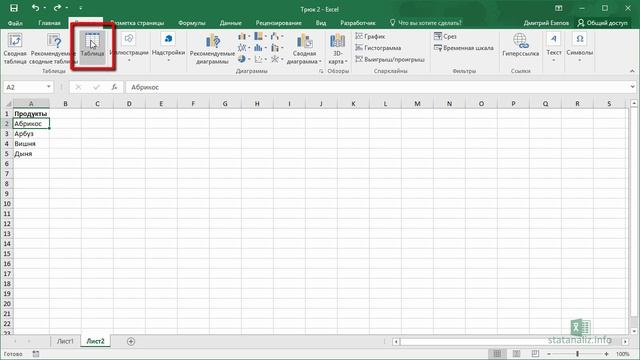Add a new sheet with the plus button
The image size is (640, 360).
[x=131, y=341]
